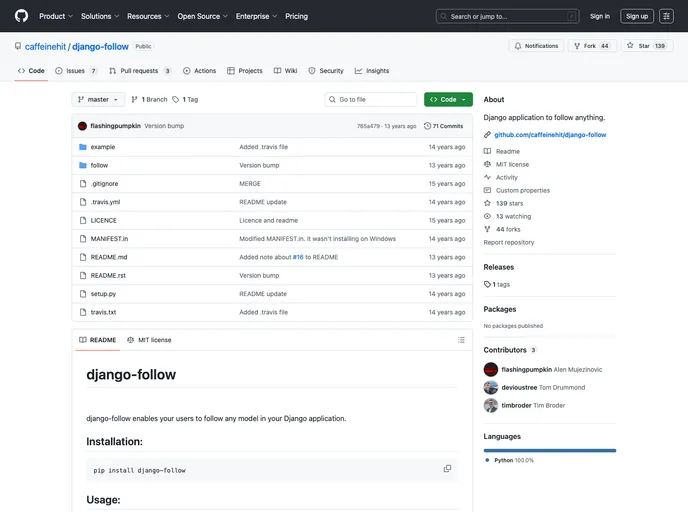Expand the Product menu
This screenshot has width=688, height=512.
pyautogui.click(x=56, y=16)
